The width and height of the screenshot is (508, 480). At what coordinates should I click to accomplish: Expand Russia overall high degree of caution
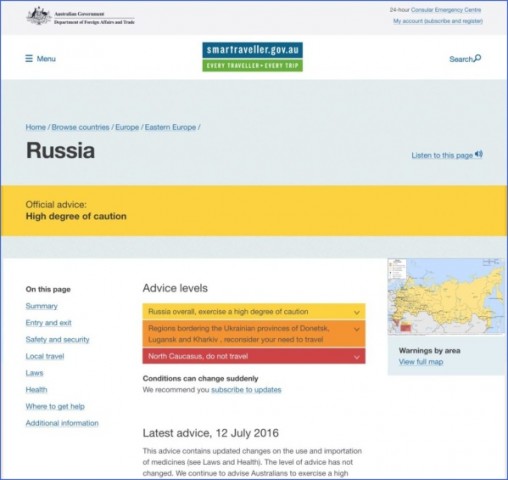click(254, 312)
